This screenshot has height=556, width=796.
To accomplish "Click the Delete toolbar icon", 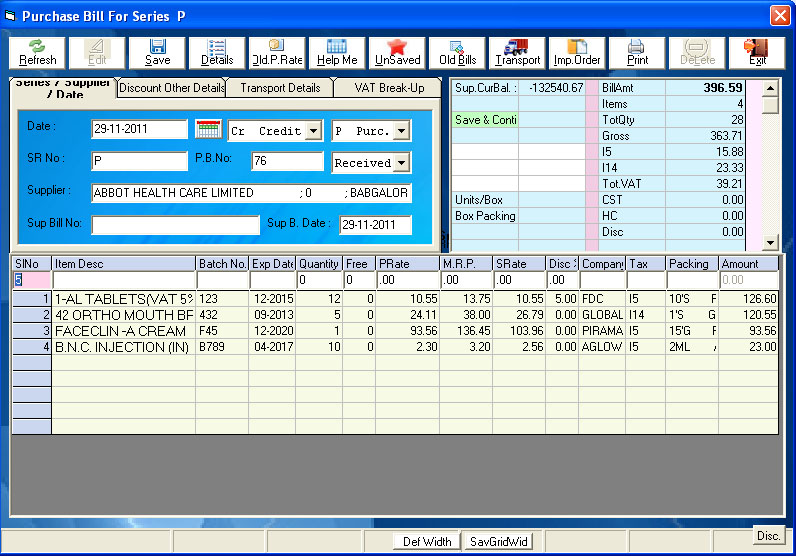I will tap(697, 53).
